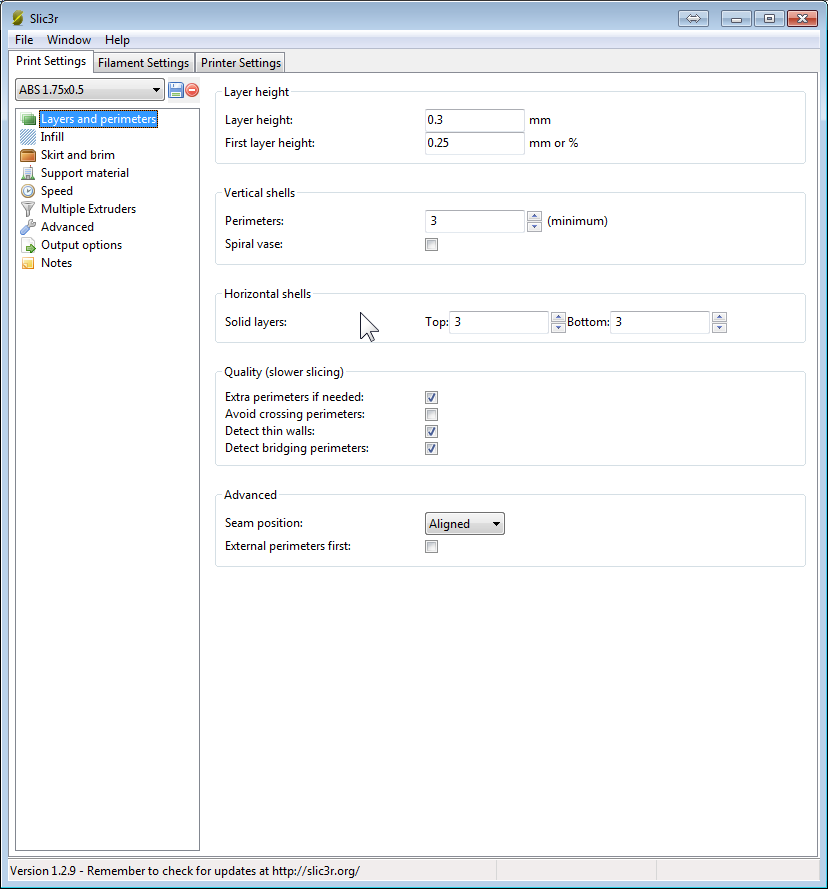Close the Slic3r window
This screenshot has height=889, width=828.
pyautogui.click(x=802, y=19)
